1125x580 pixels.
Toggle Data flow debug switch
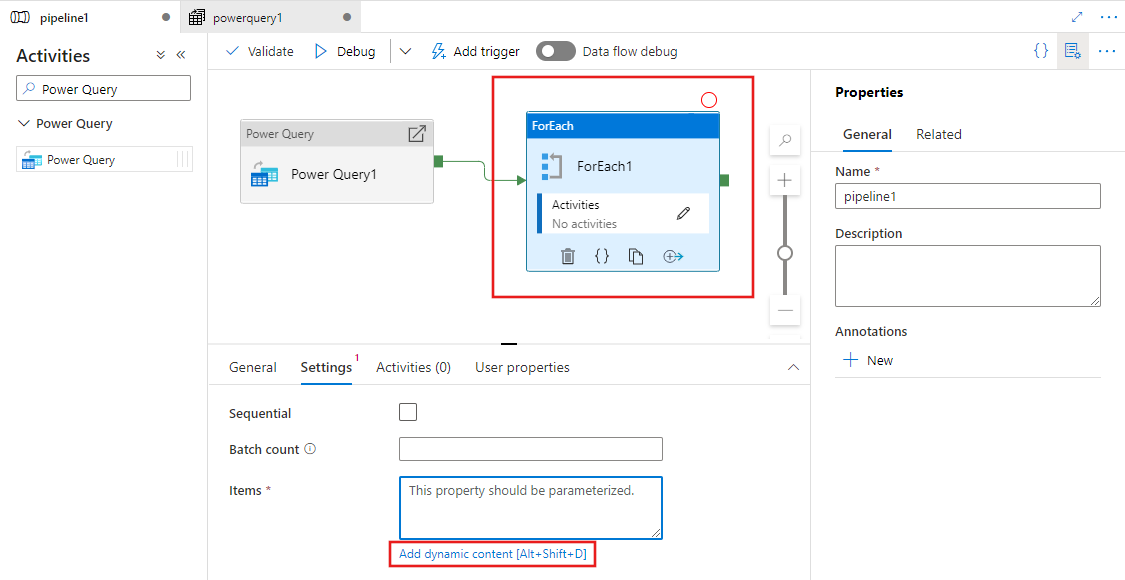tap(556, 51)
